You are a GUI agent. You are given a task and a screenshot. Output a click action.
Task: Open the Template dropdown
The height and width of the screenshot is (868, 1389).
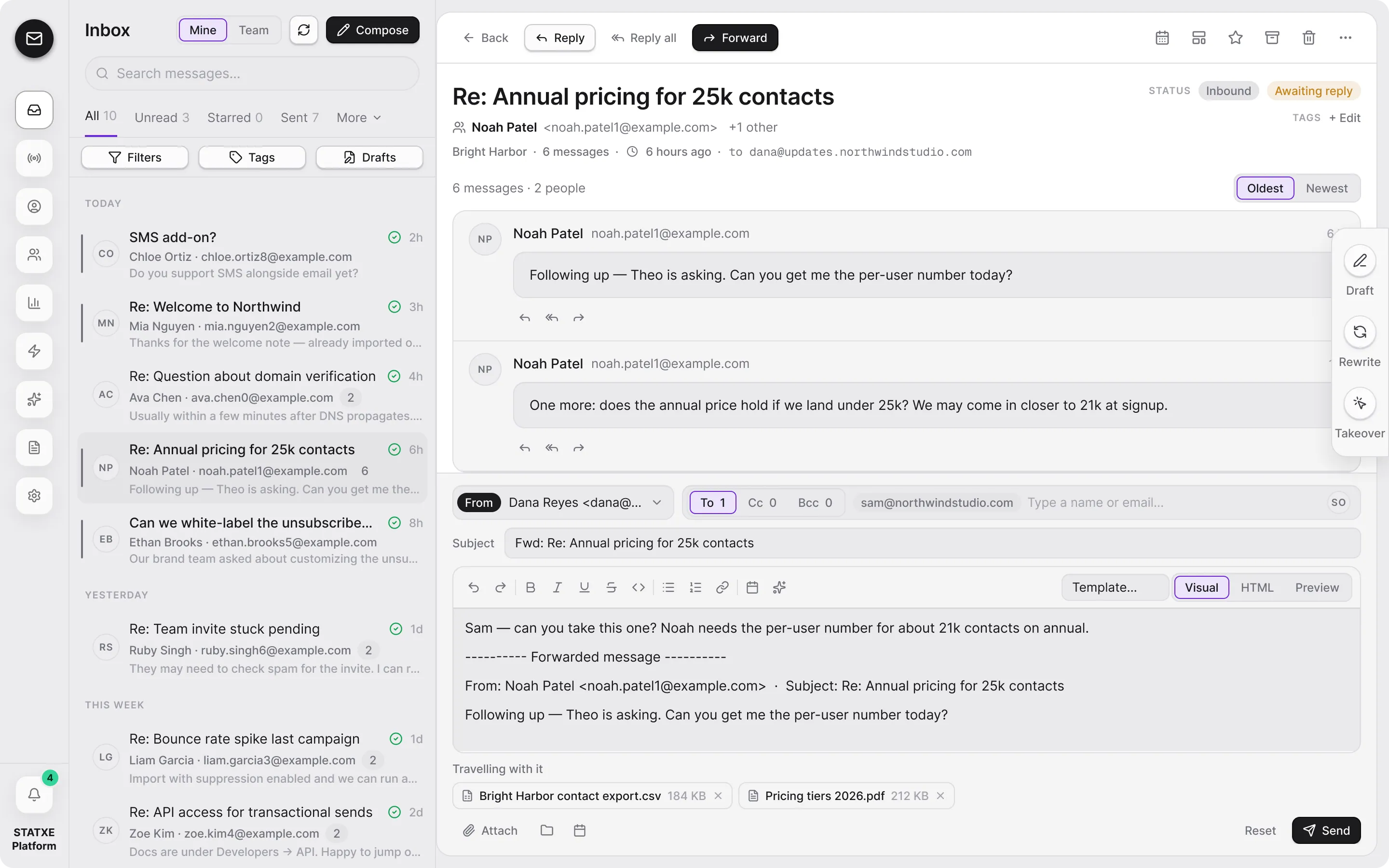click(1115, 587)
